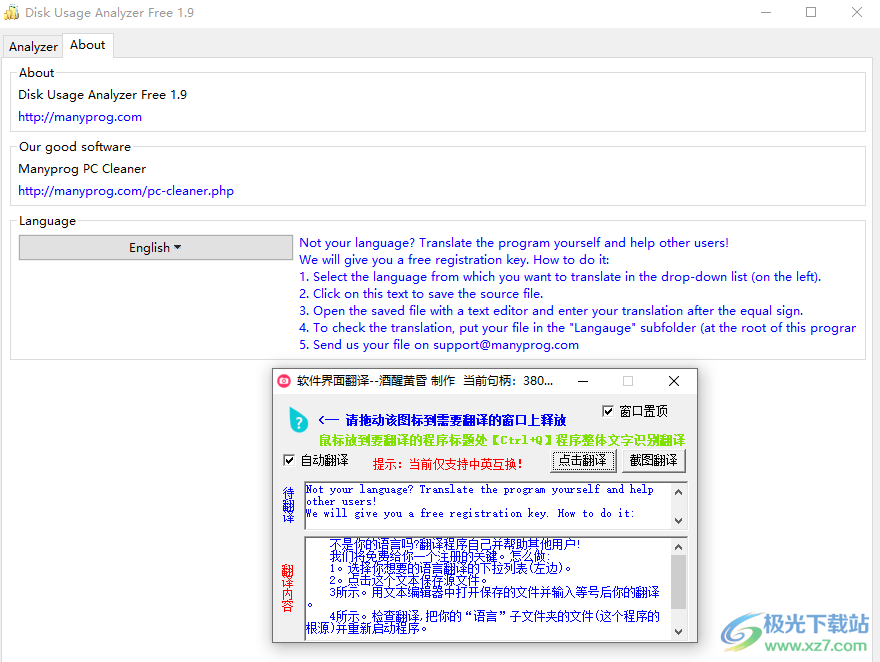Screen dimensions: 880x662
Task: Open the English language dropdown
Action: click(155, 248)
